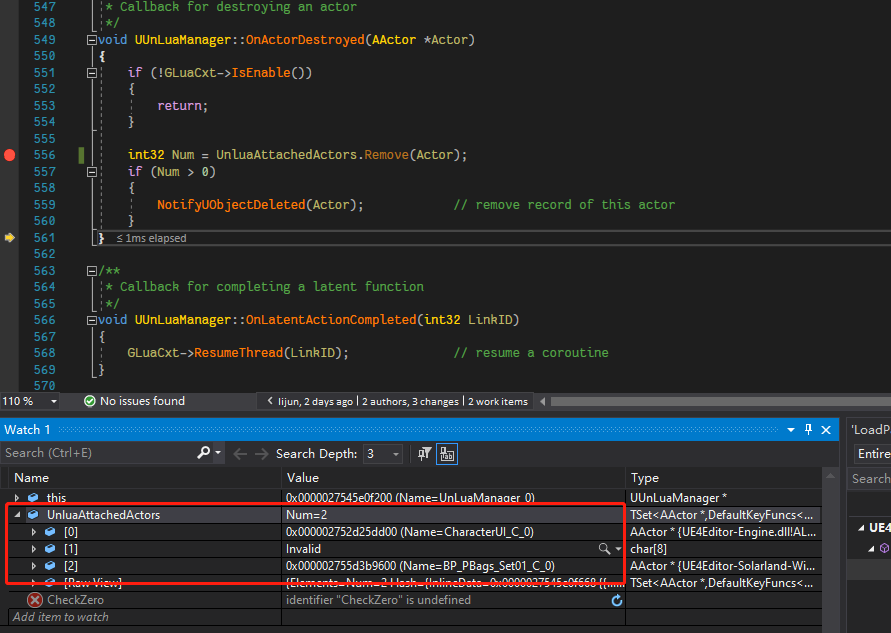Click the filter icon beside Search Depth
This screenshot has height=633, width=891.
click(424, 453)
